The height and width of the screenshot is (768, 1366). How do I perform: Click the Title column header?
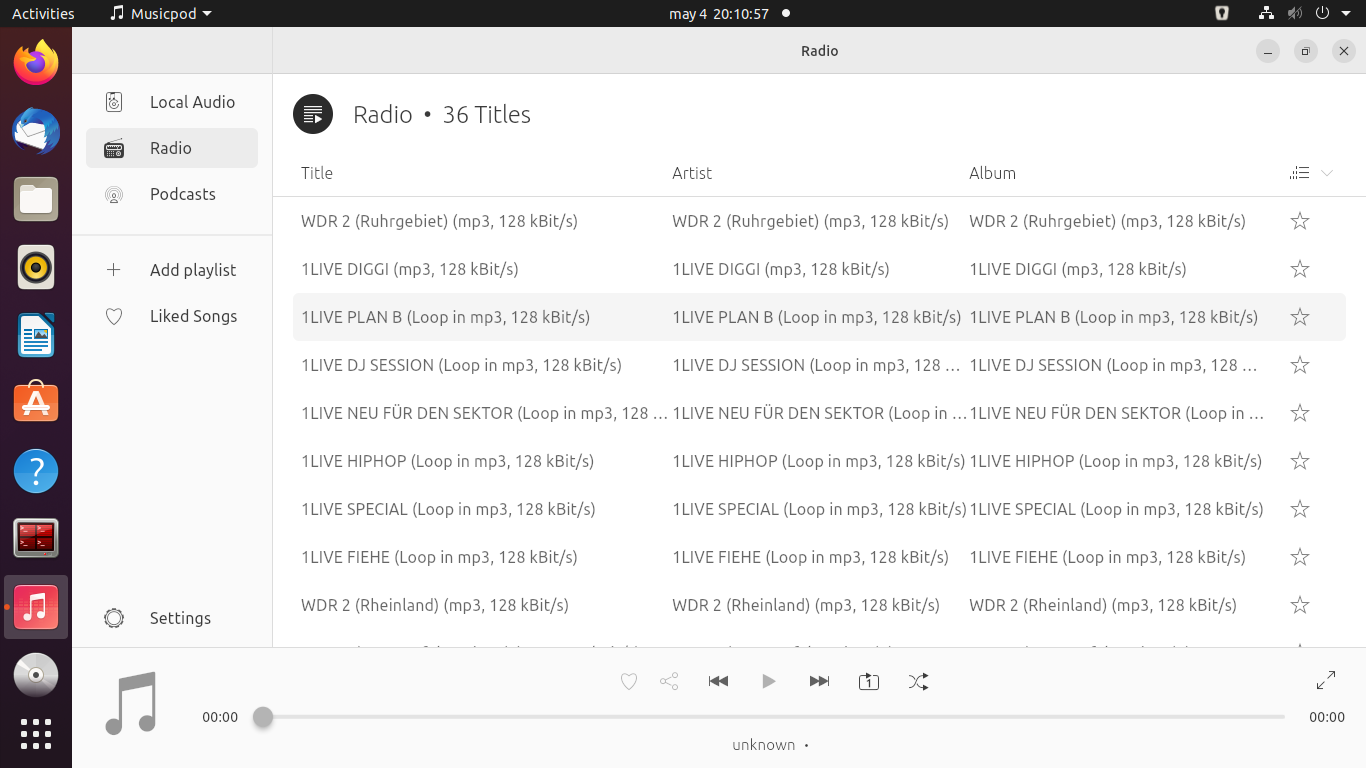(317, 173)
